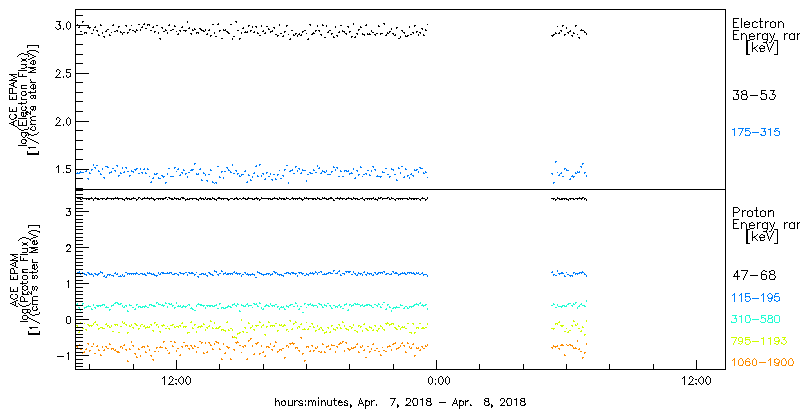Image resolution: width=800 pixels, height=410 pixels.
Task: Click the 2 tick label on proton axis
Action: [66, 247]
